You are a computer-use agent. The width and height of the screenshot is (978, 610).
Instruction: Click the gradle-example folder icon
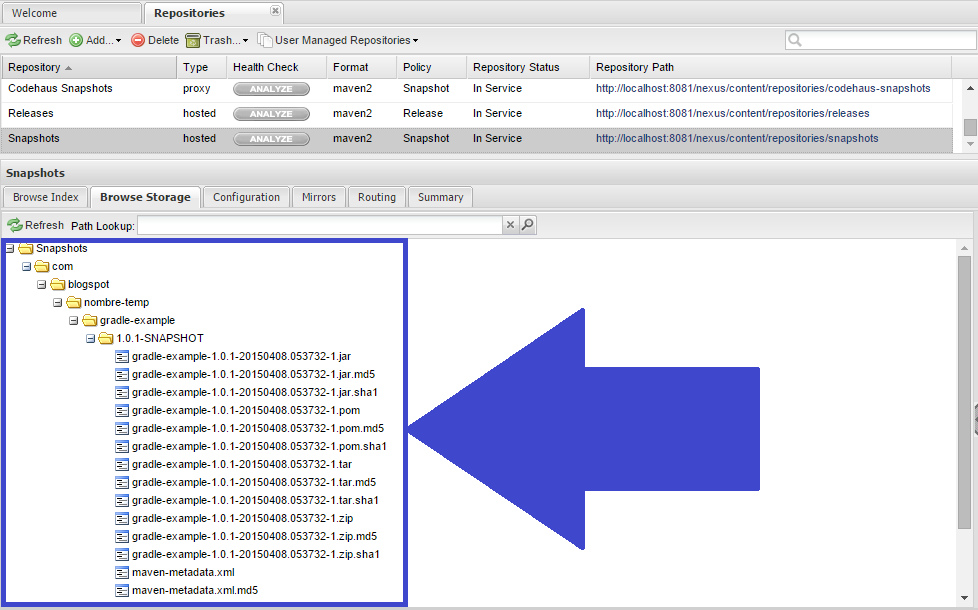90,321
